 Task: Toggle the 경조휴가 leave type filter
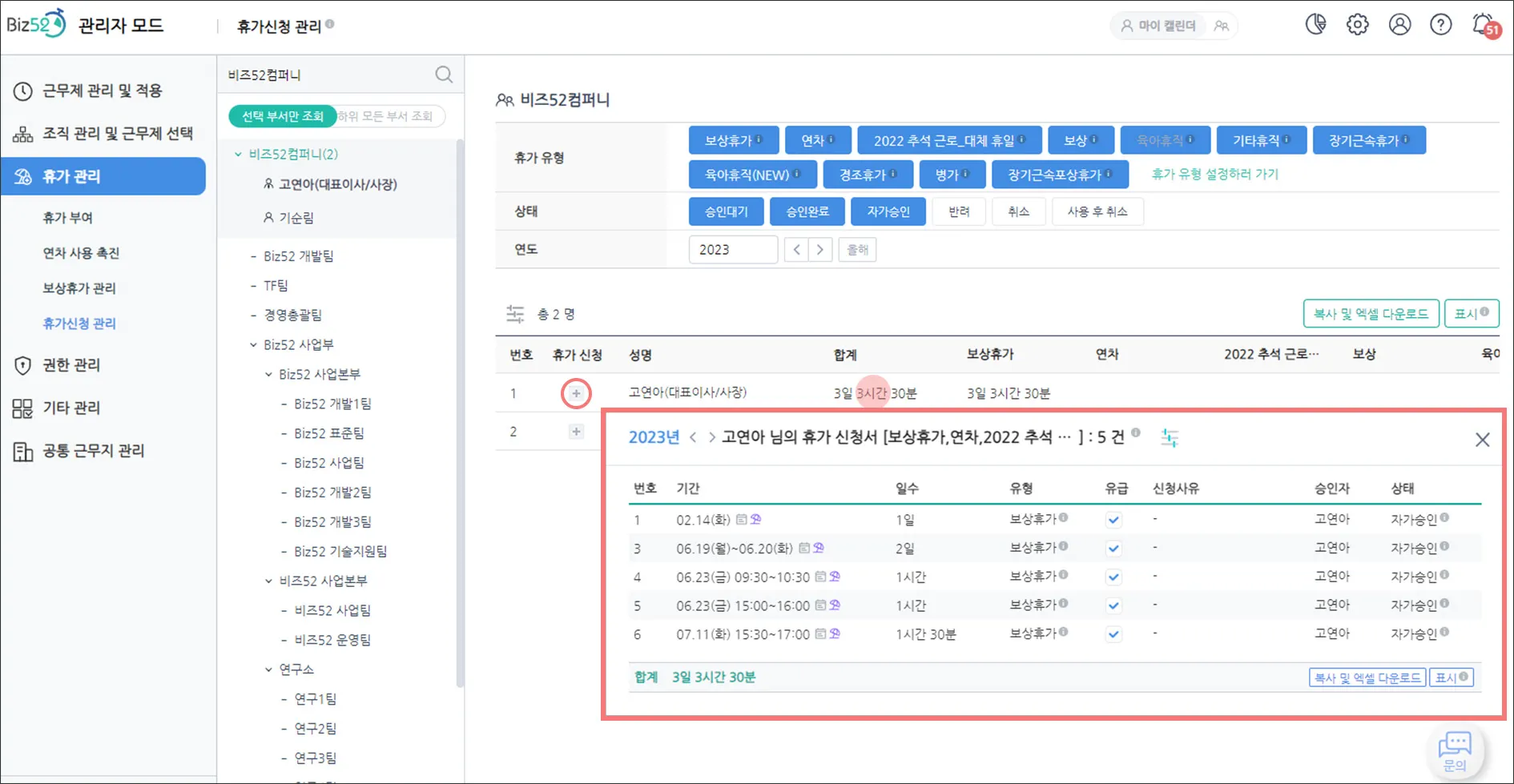pos(868,174)
